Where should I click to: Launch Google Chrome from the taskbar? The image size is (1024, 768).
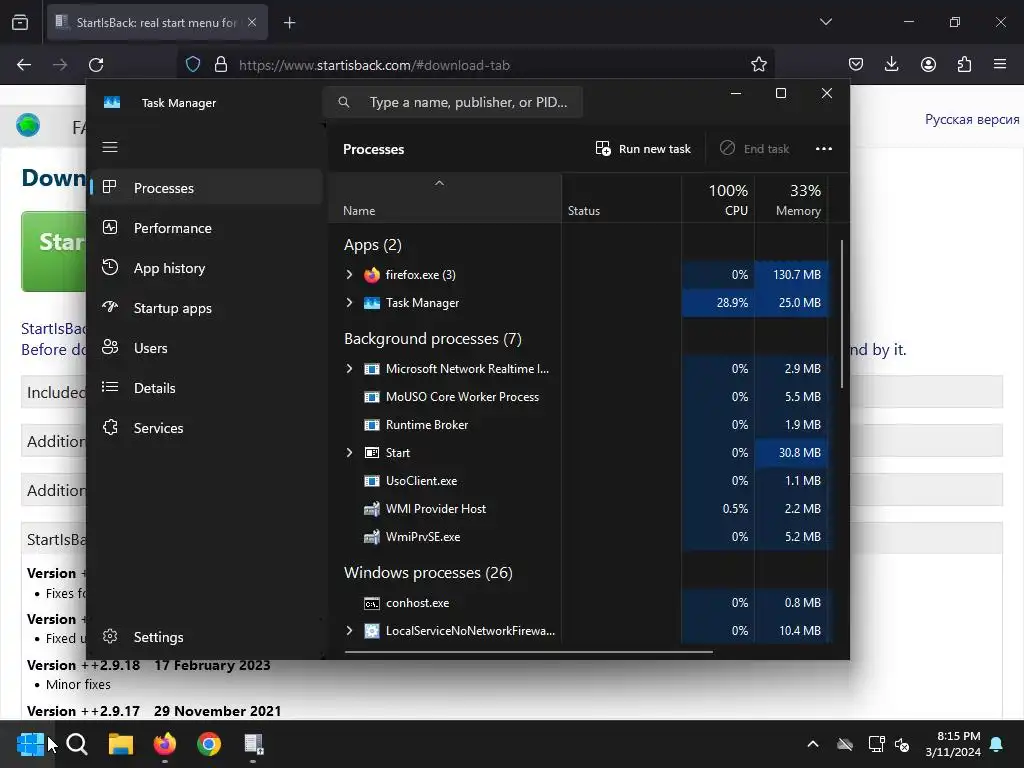tap(209, 744)
